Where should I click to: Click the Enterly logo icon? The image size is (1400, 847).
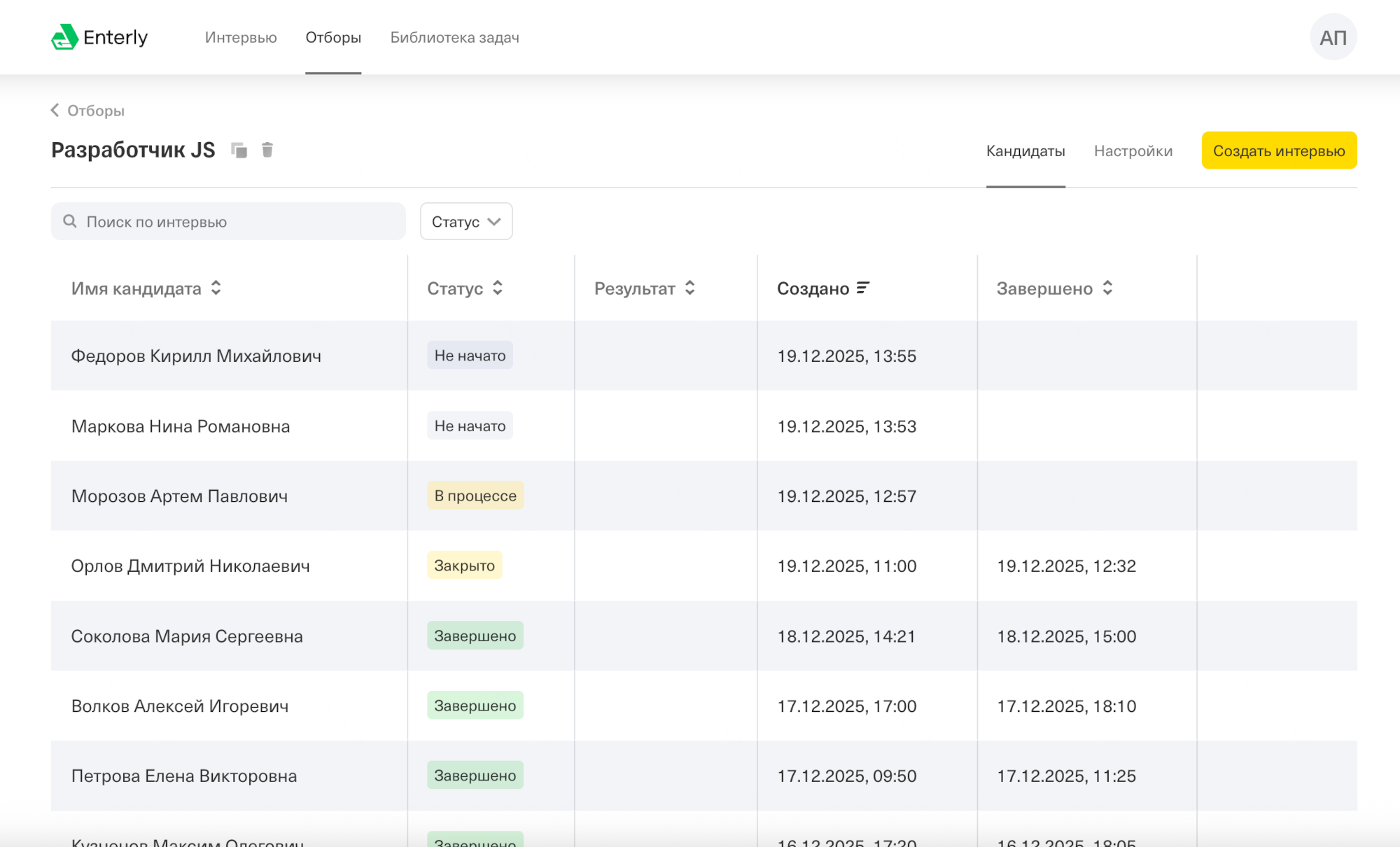[x=64, y=37]
